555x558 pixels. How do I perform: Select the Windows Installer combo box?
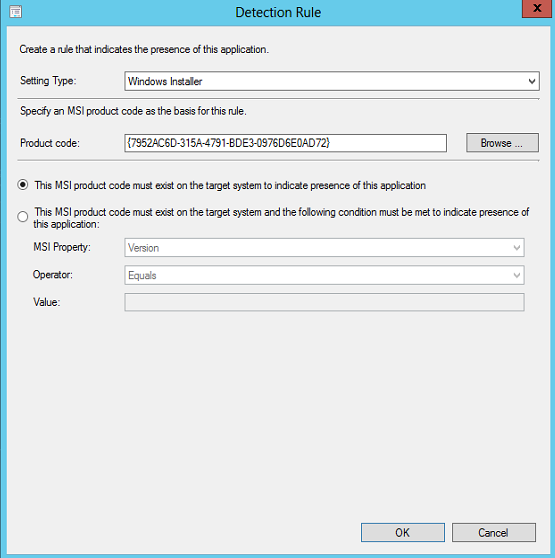[x=332, y=81]
